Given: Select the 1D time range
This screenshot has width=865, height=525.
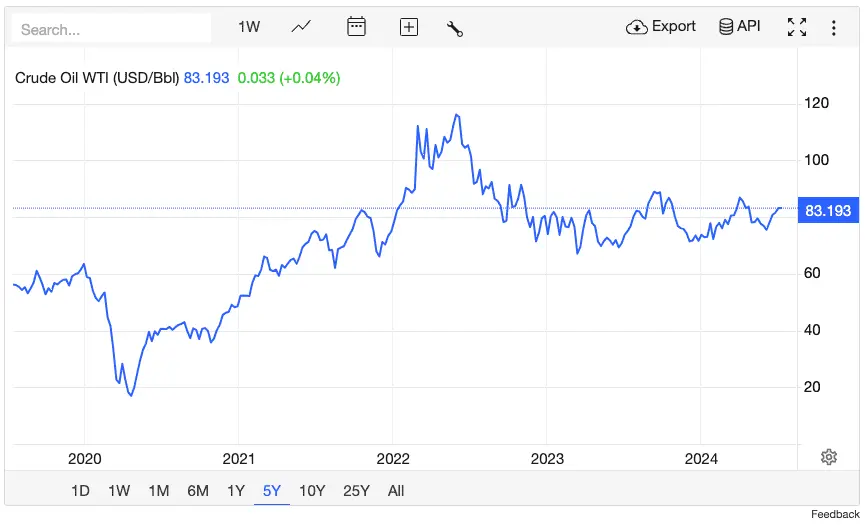Looking at the screenshot, I should tap(80, 490).
